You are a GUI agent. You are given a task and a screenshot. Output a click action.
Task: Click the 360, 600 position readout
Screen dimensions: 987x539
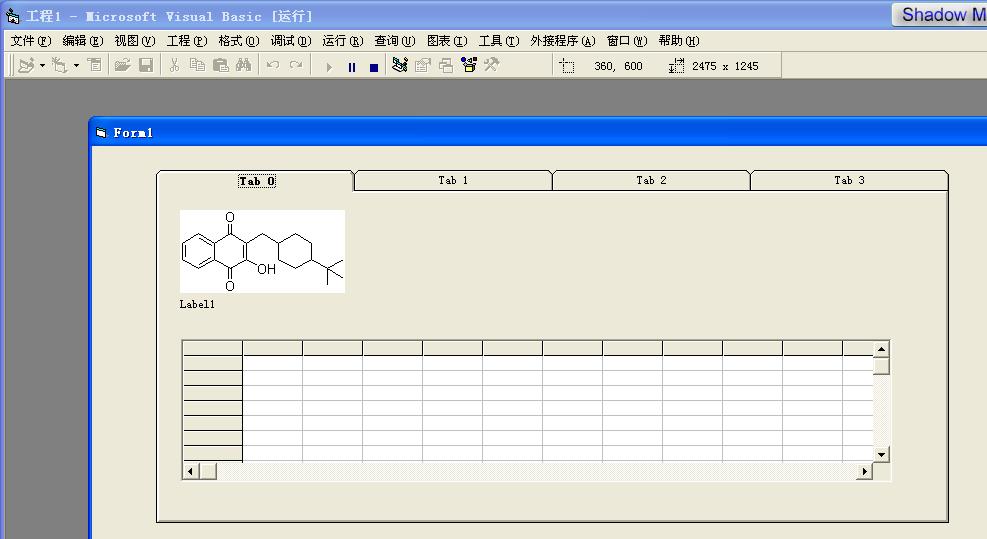coord(618,66)
